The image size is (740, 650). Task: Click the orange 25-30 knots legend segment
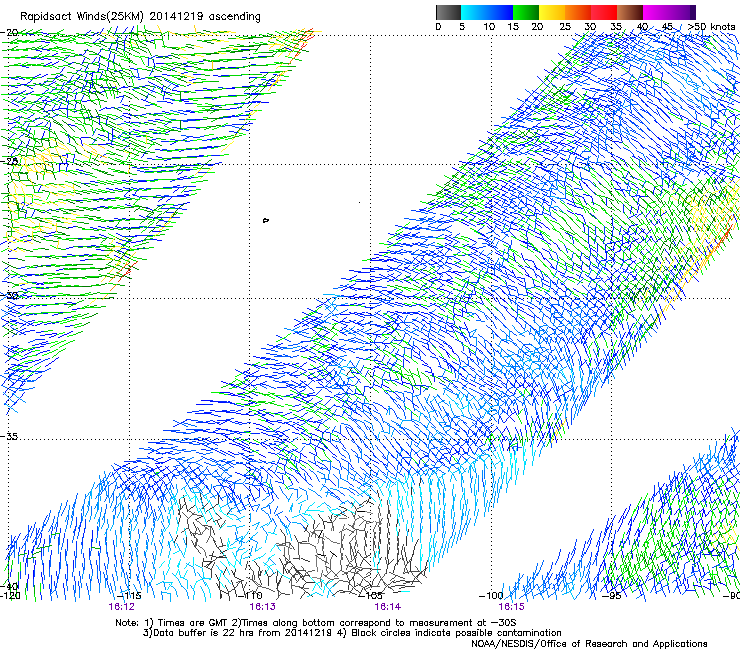coord(578,12)
